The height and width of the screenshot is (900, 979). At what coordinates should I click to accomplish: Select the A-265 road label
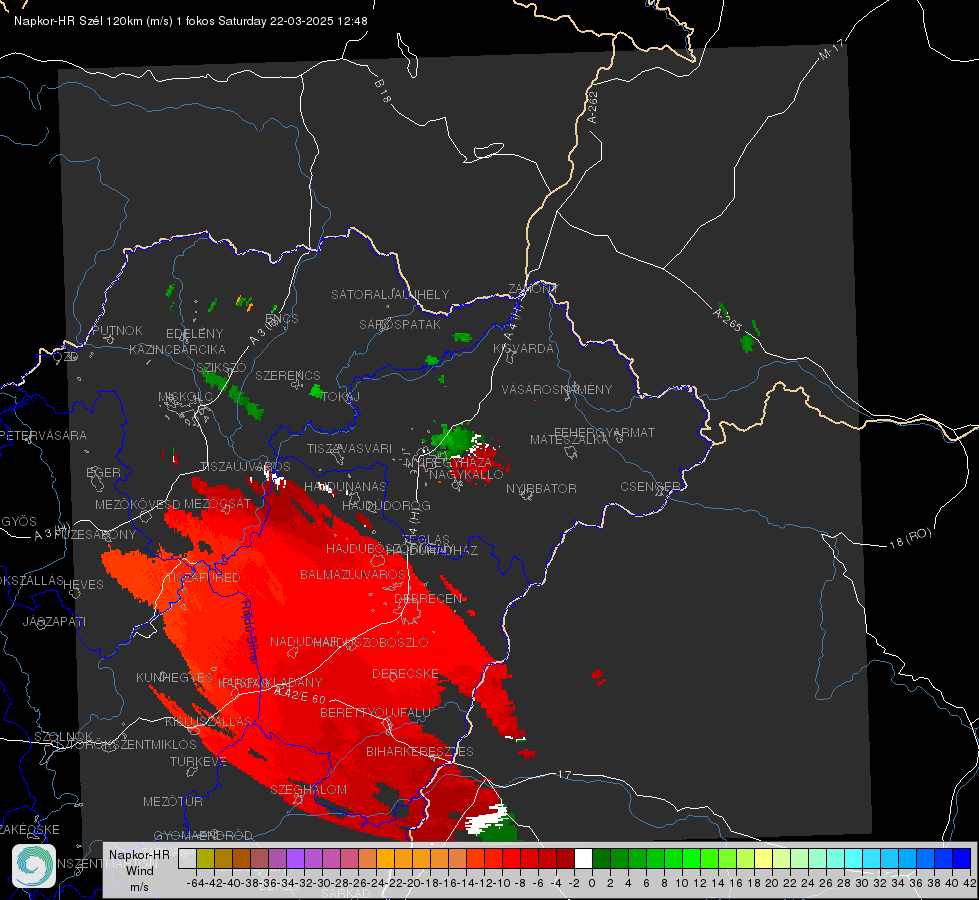[727, 319]
